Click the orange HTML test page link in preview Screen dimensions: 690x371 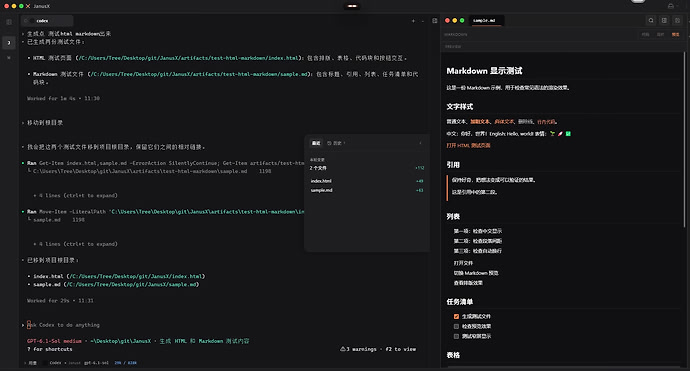[x=468, y=145]
